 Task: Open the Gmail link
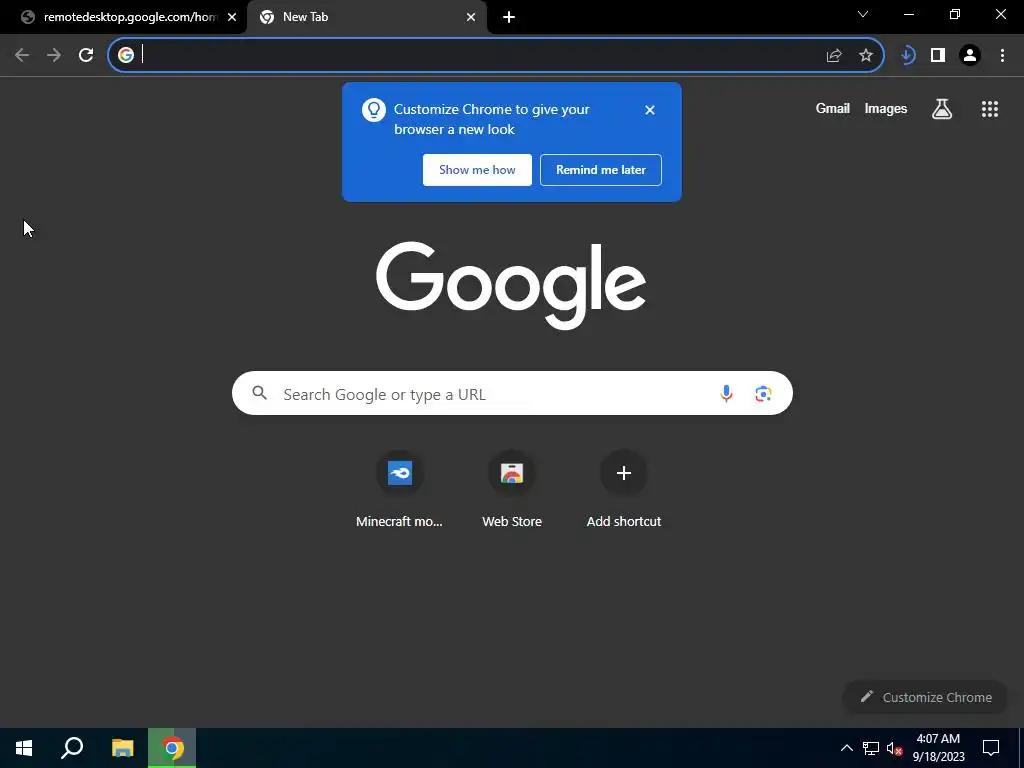point(833,108)
